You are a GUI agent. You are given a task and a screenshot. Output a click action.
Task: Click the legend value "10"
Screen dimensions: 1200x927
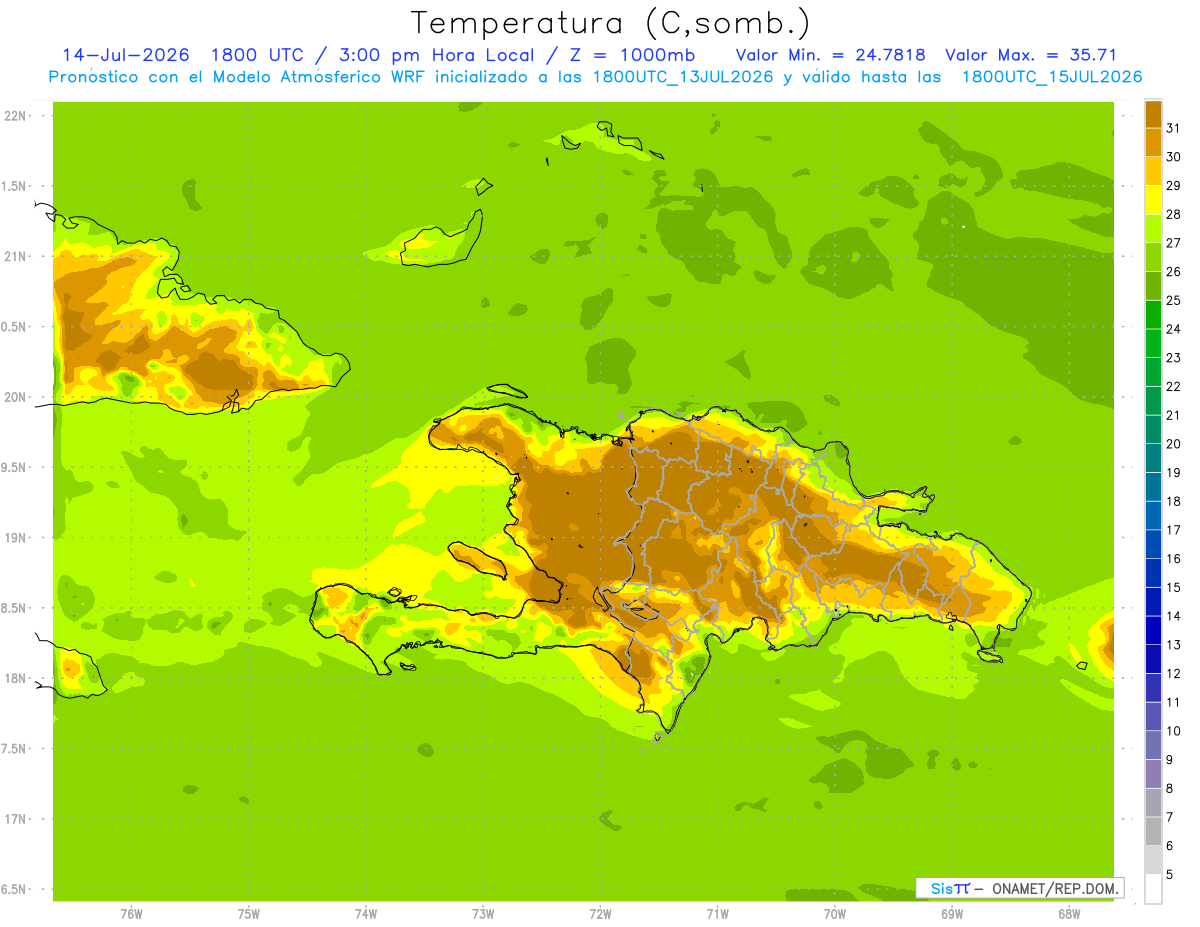(1174, 731)
